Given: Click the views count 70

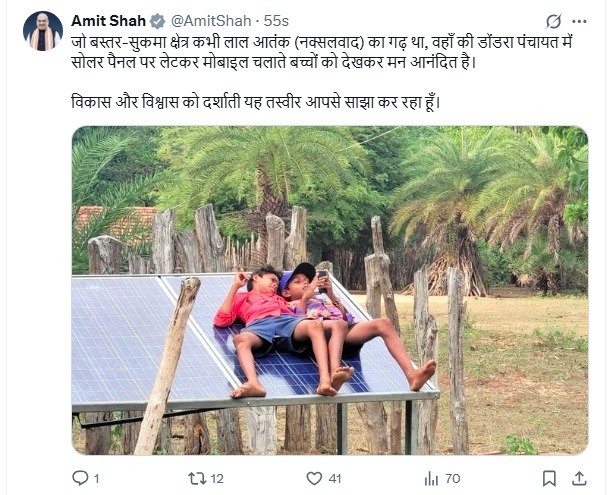Looking at the screenshot, I should click(x=452, y=479).
